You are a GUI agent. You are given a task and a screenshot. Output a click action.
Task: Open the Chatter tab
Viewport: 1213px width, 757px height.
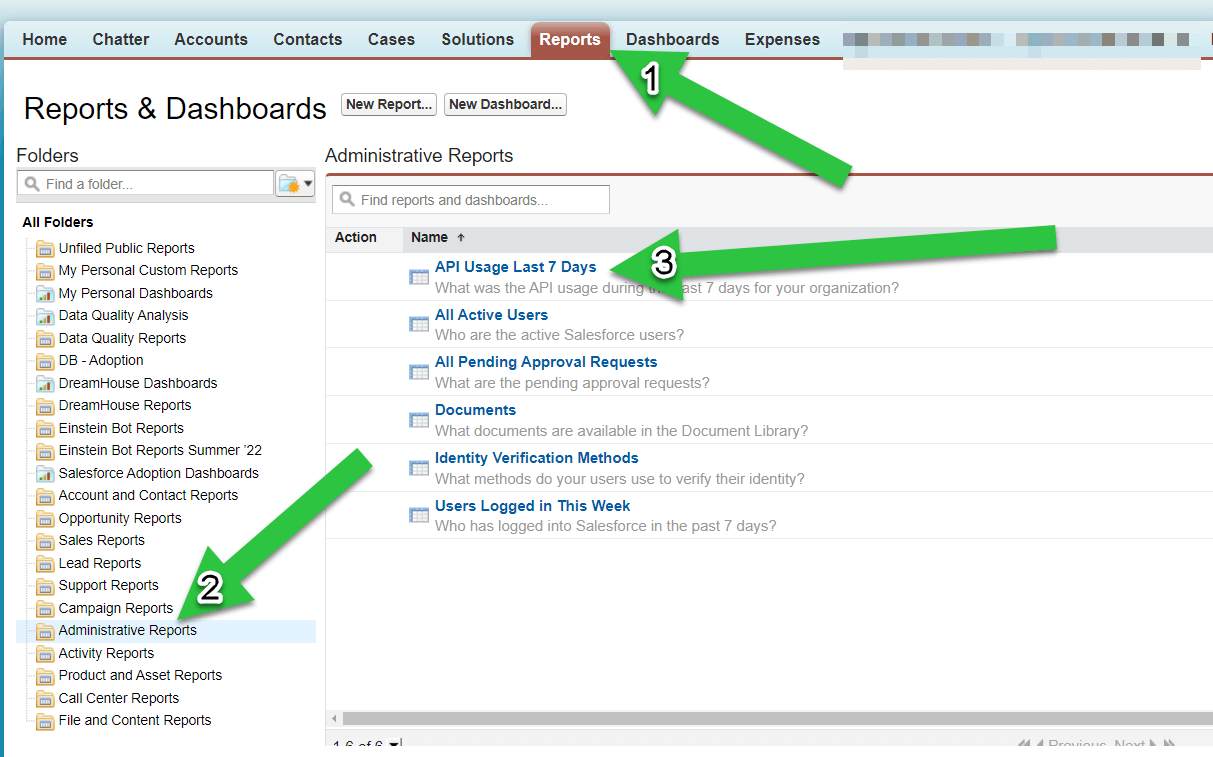click(120, 39)
